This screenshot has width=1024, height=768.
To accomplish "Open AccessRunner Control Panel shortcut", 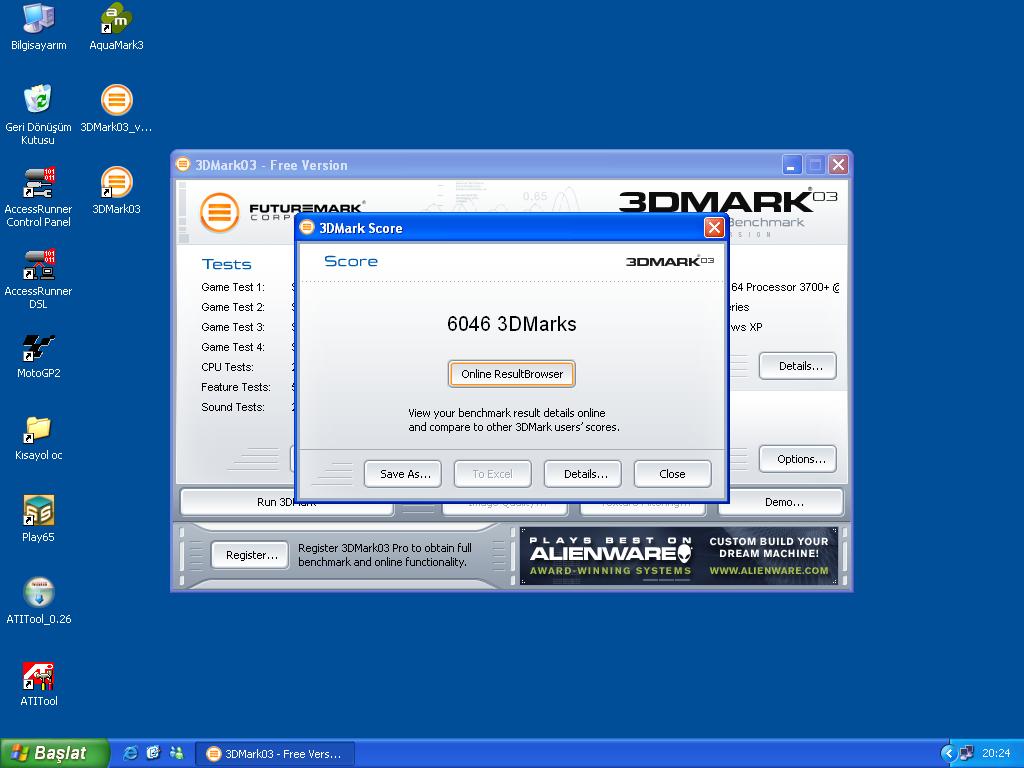I will 38,197.
